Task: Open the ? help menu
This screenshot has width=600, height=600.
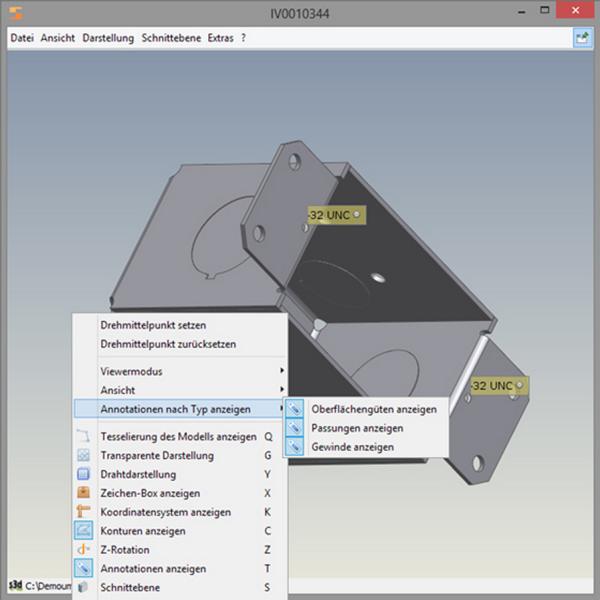Action: (243, 38)
